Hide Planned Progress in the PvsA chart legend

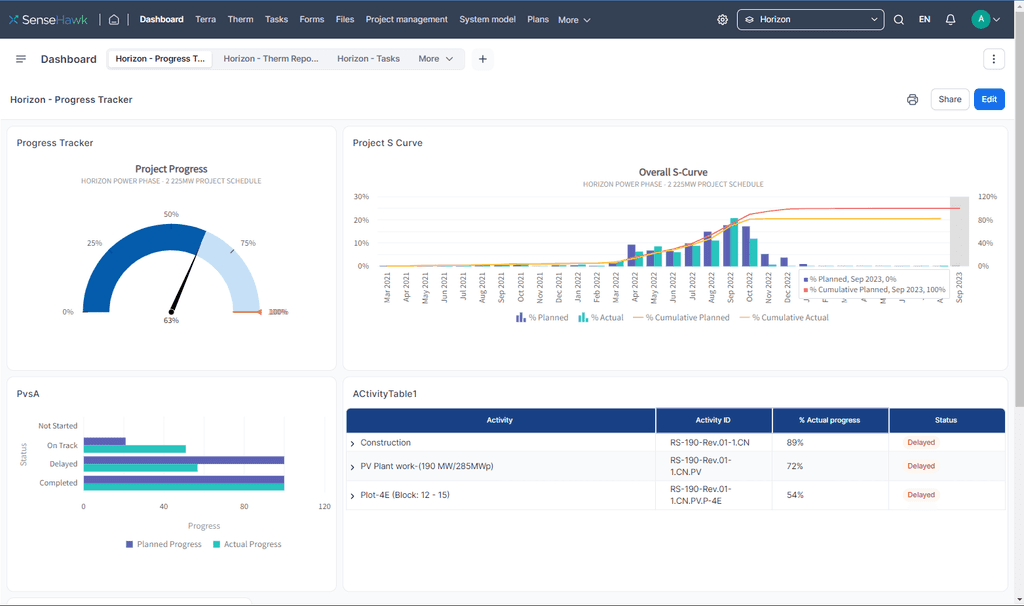point(163,544)
